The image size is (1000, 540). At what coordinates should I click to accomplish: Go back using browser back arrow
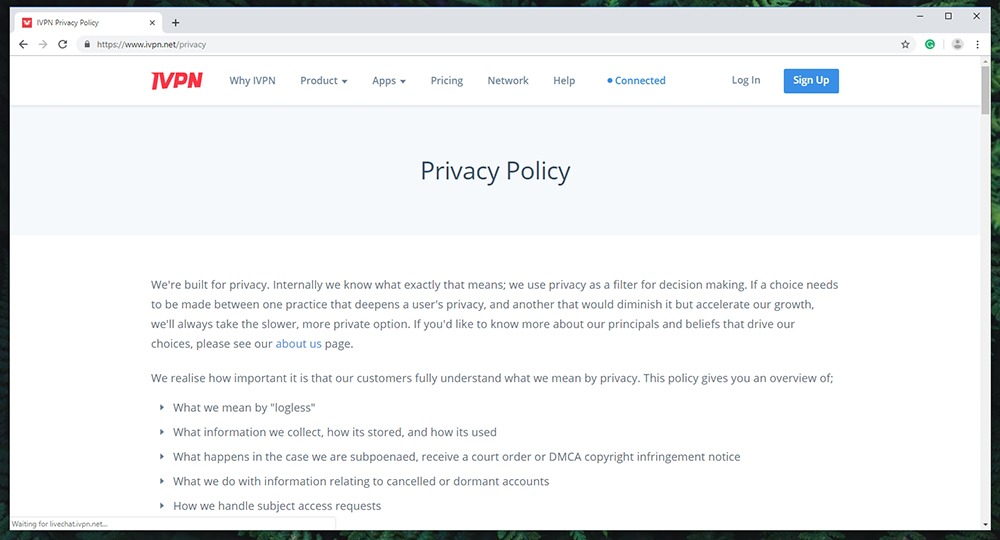click(x=23, y=44)
